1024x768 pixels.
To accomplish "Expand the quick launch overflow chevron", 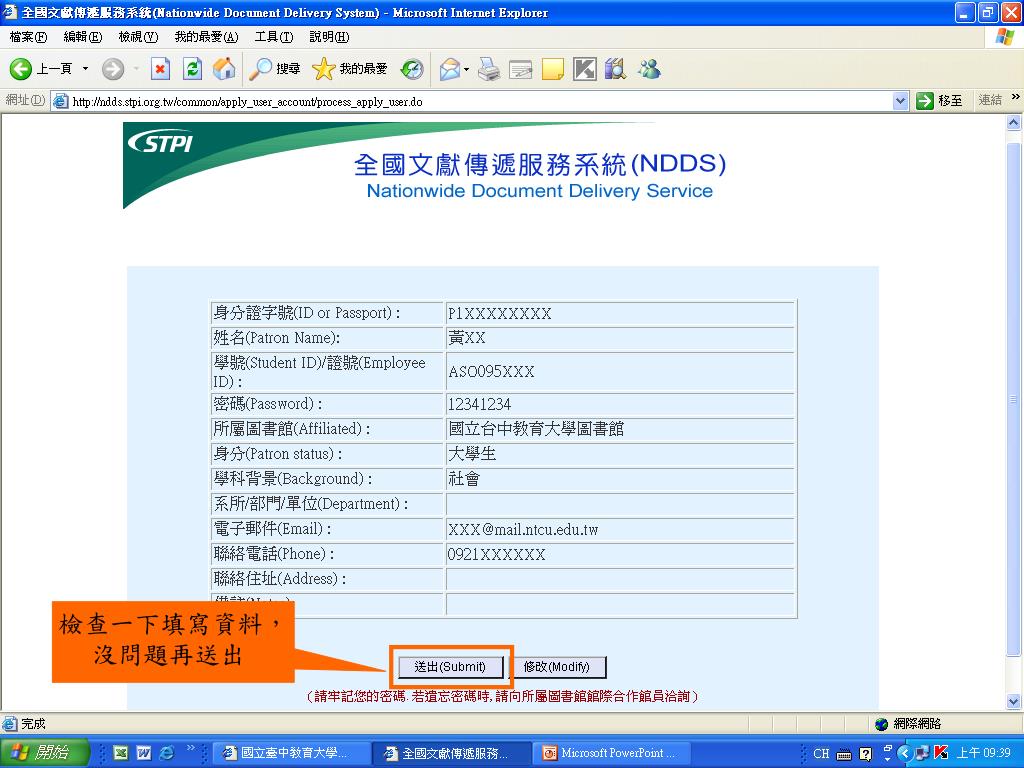I will click(191, 748).
